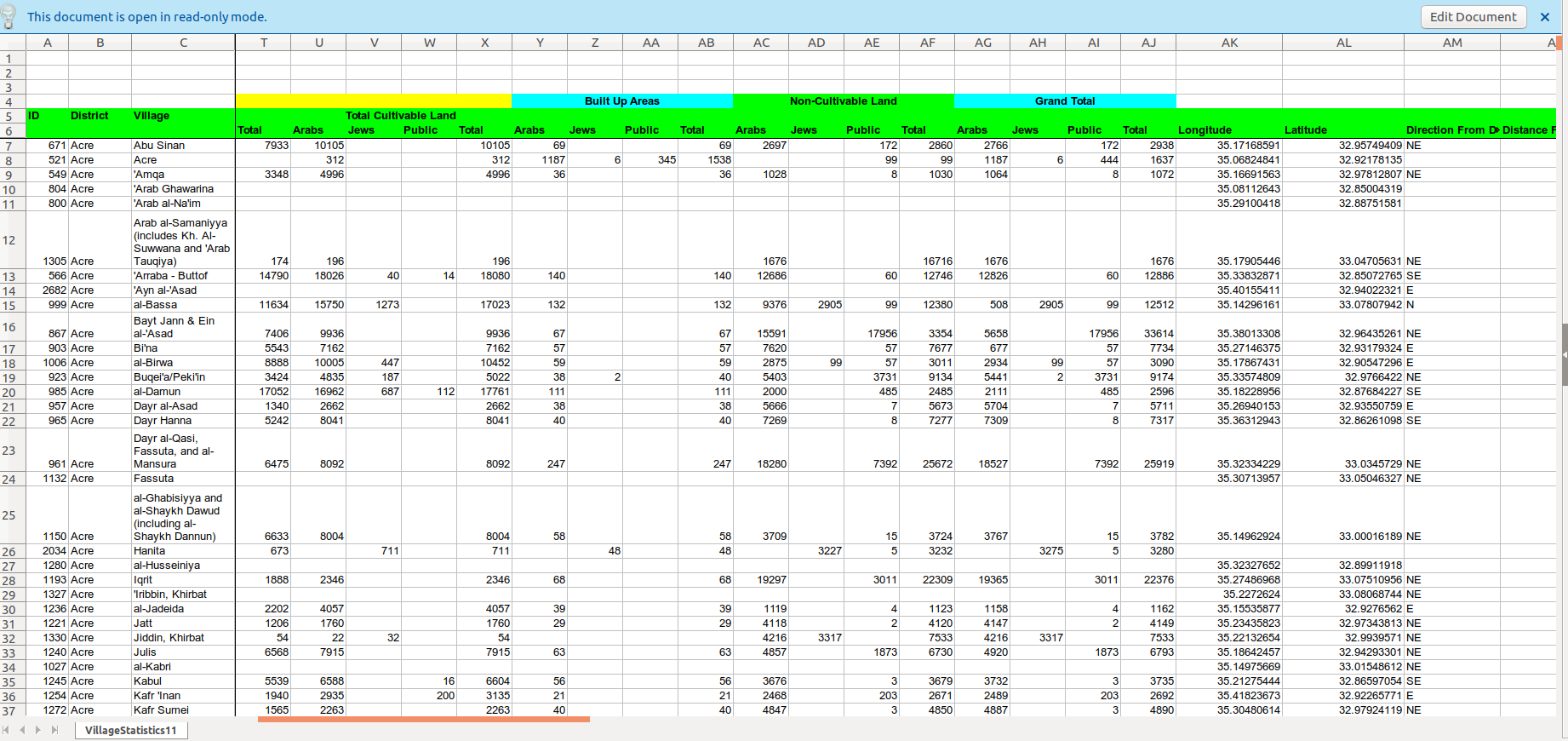Click the previous sheet navigation arrow
The width and height of the screenshot is (1568, 741).
(x=22, y=730)
